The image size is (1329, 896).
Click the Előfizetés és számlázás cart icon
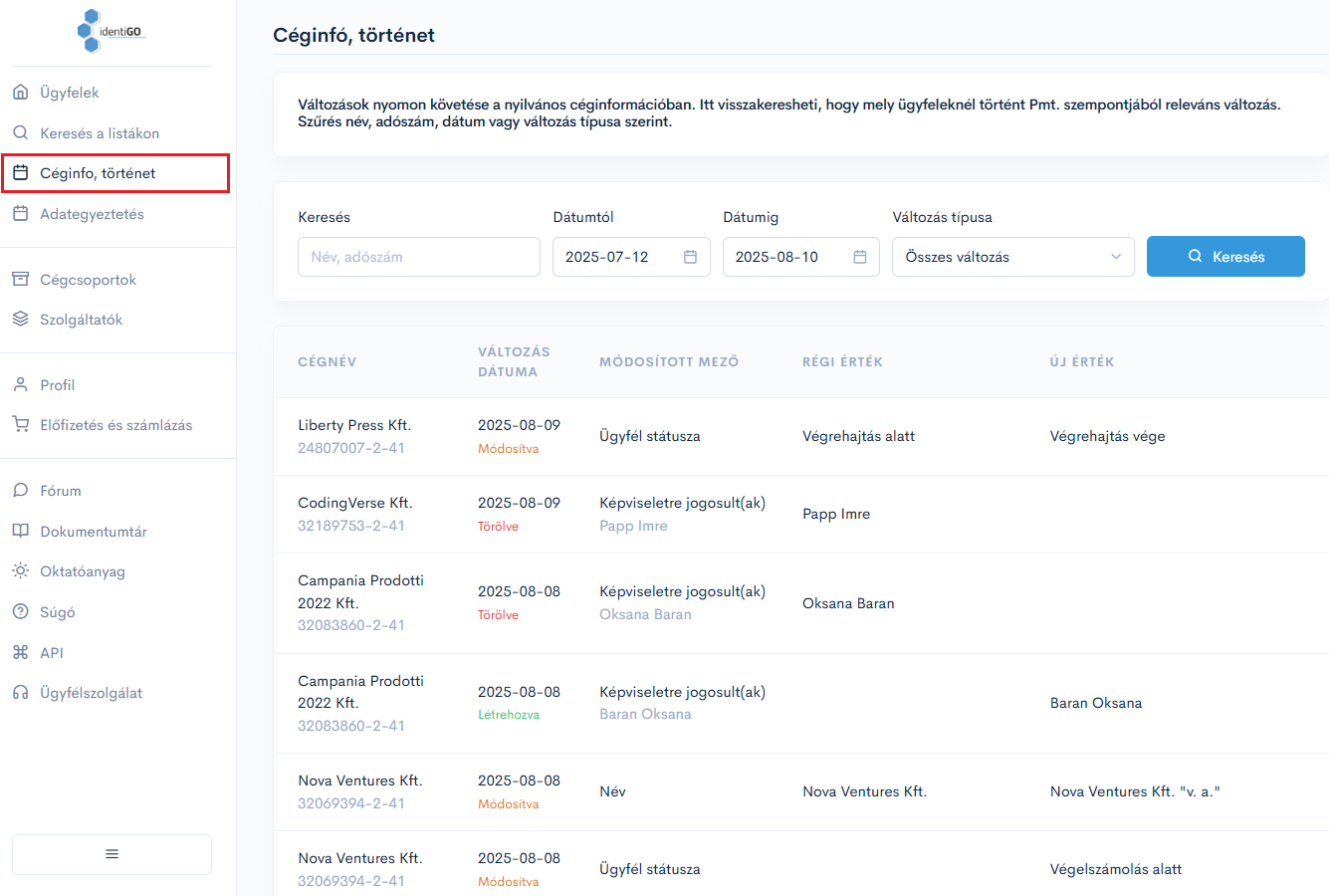pos(20,425)
